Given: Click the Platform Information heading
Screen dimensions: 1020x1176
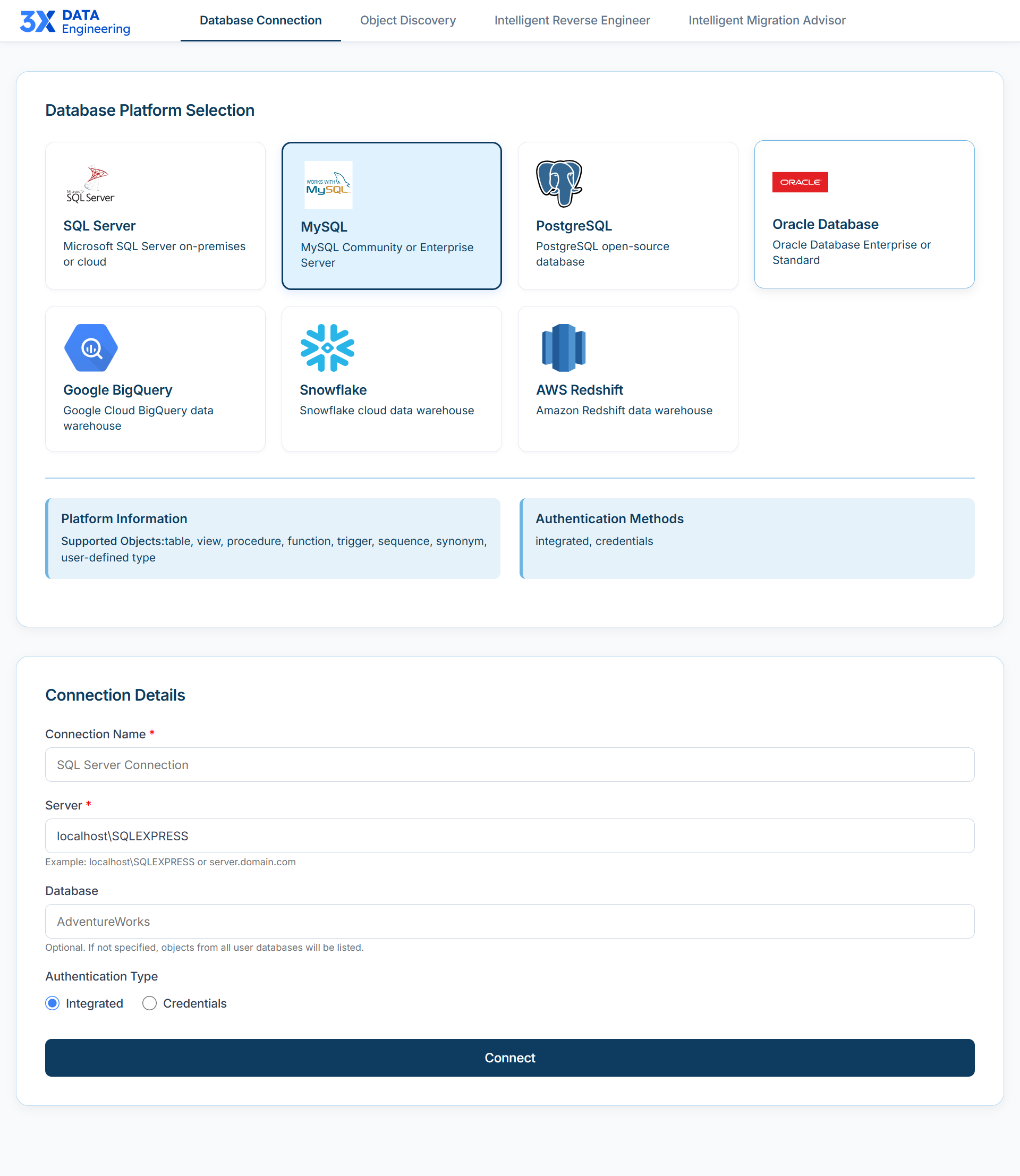Looking at the screenshot, I should pyautogui.click(x=124, y=518).
